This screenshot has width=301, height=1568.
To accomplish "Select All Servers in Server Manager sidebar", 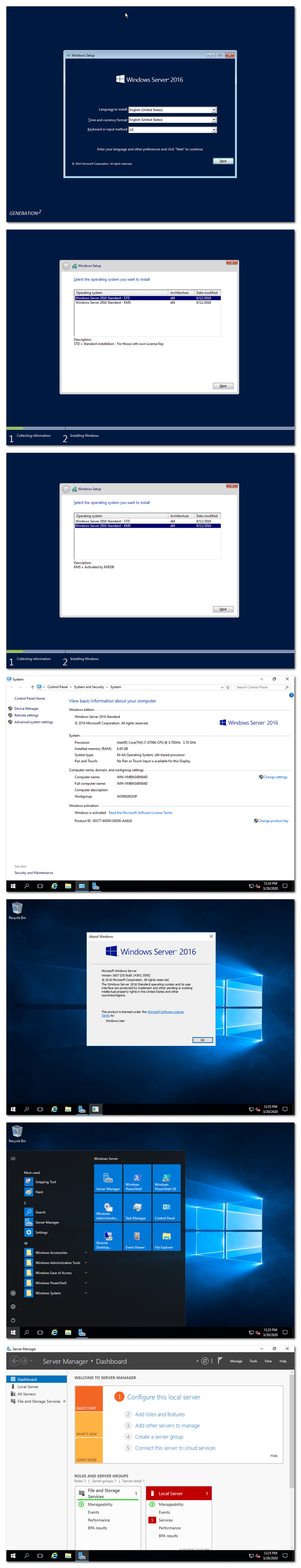I will tap(36, 1393).
